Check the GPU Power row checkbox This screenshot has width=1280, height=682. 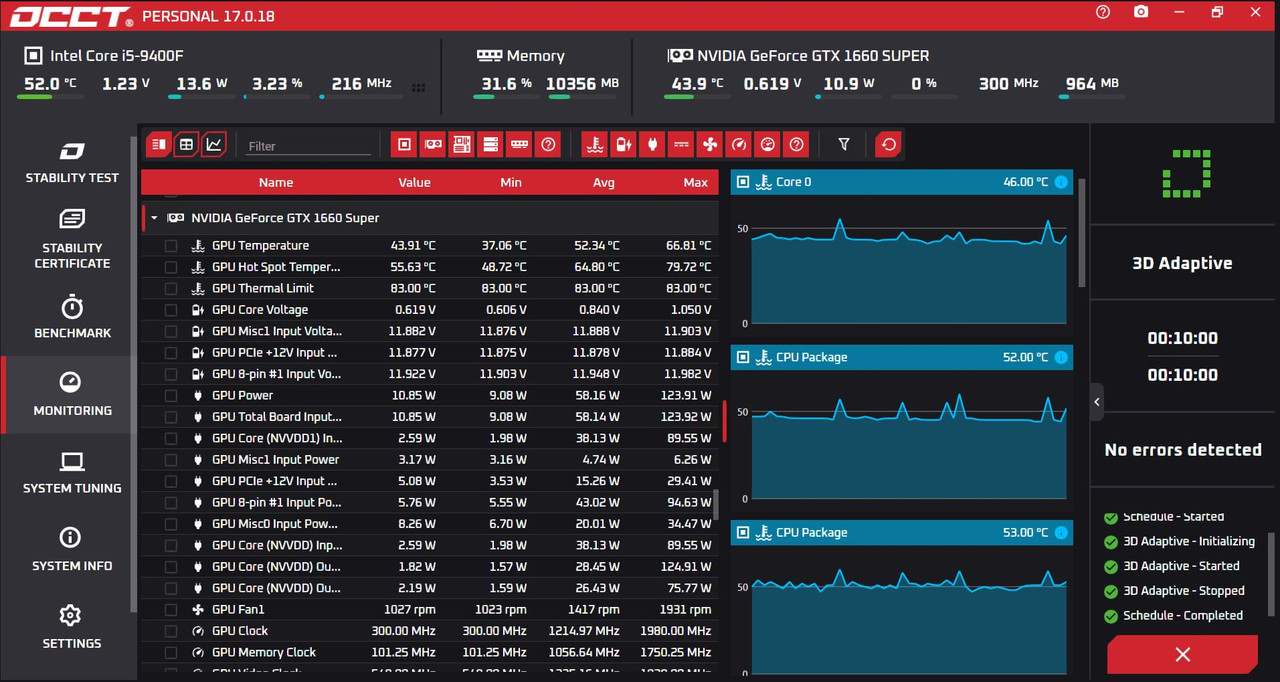pos(171,395)
